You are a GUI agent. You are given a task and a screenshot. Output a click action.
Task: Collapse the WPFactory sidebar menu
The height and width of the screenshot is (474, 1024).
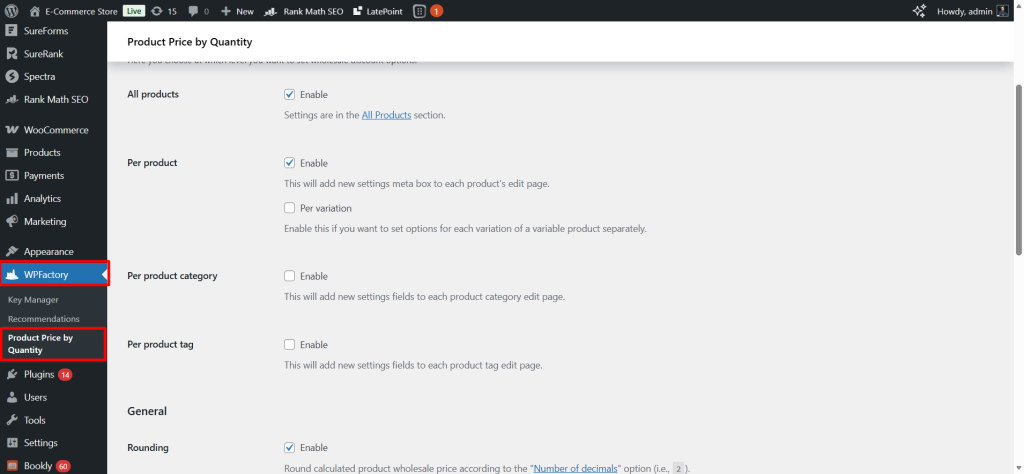click(53, 274)
